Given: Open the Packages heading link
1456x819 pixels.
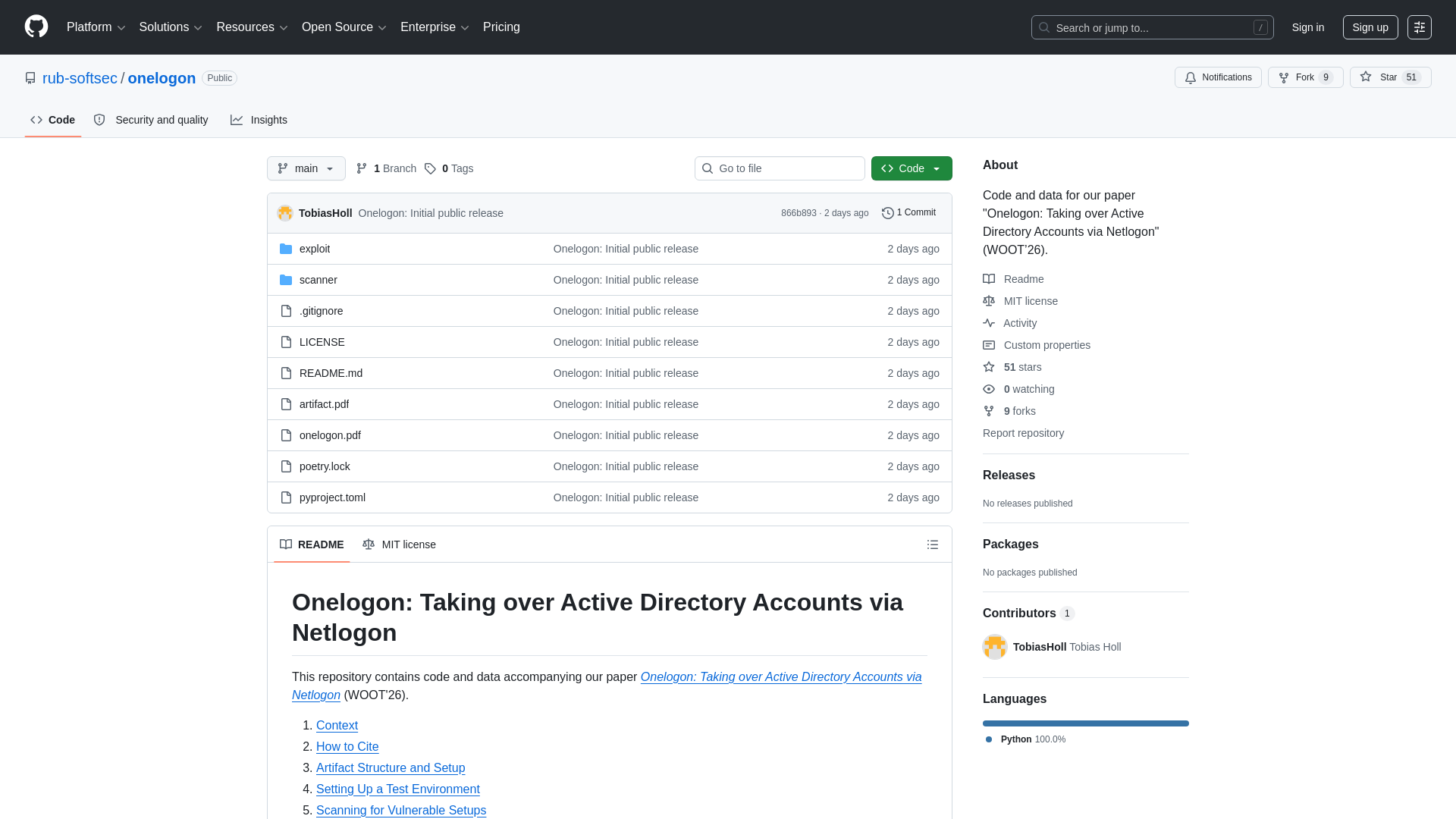Looking at the screenshot, I should click(x=1010, y=544).
